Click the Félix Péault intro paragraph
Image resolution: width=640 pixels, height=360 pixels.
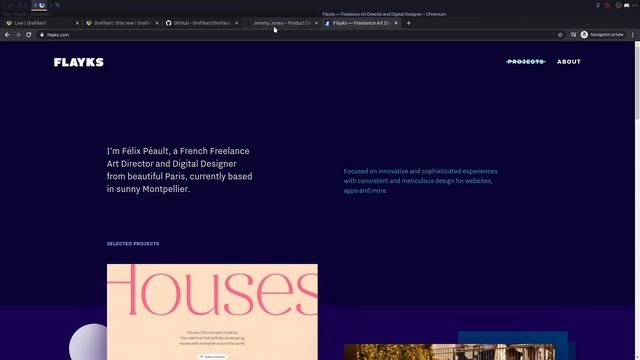[x=180, y=170]
